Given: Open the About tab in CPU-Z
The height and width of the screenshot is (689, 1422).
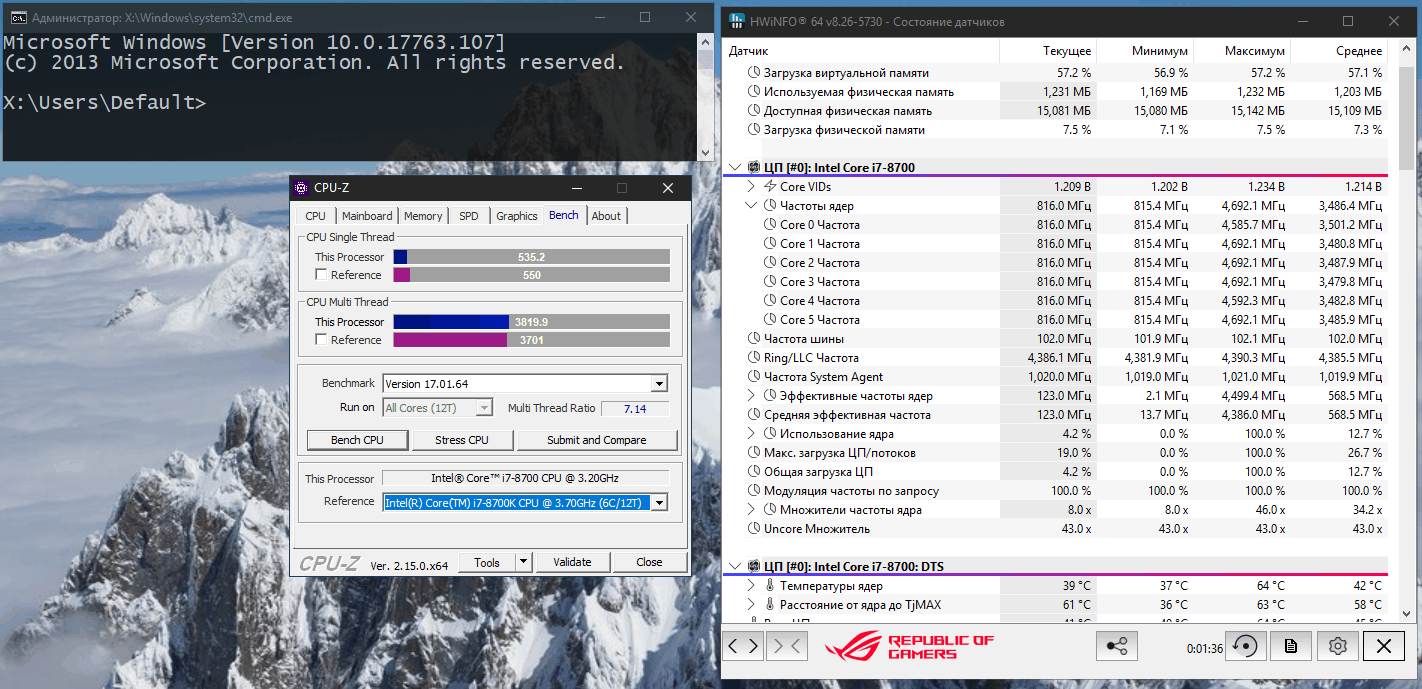Looking at the screenshot, I should (606, 216).
